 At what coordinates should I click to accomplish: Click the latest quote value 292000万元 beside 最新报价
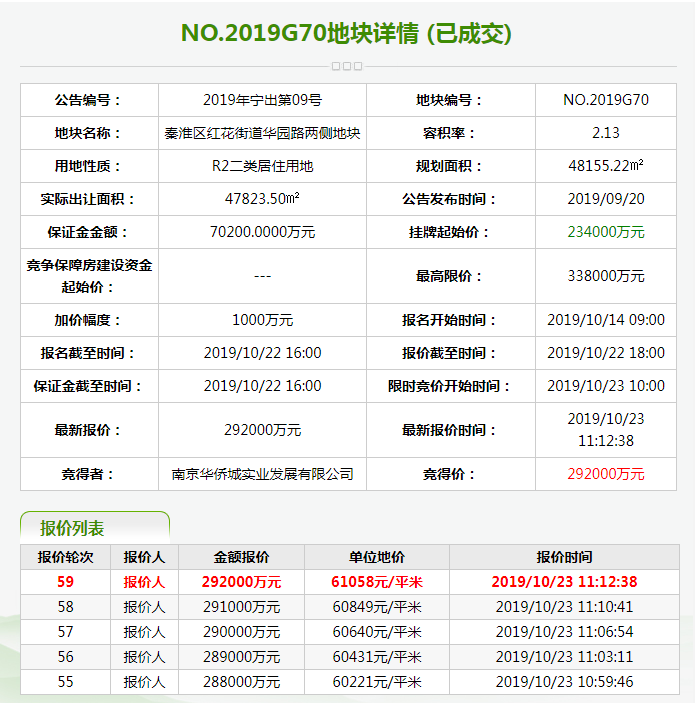[262, 430]
